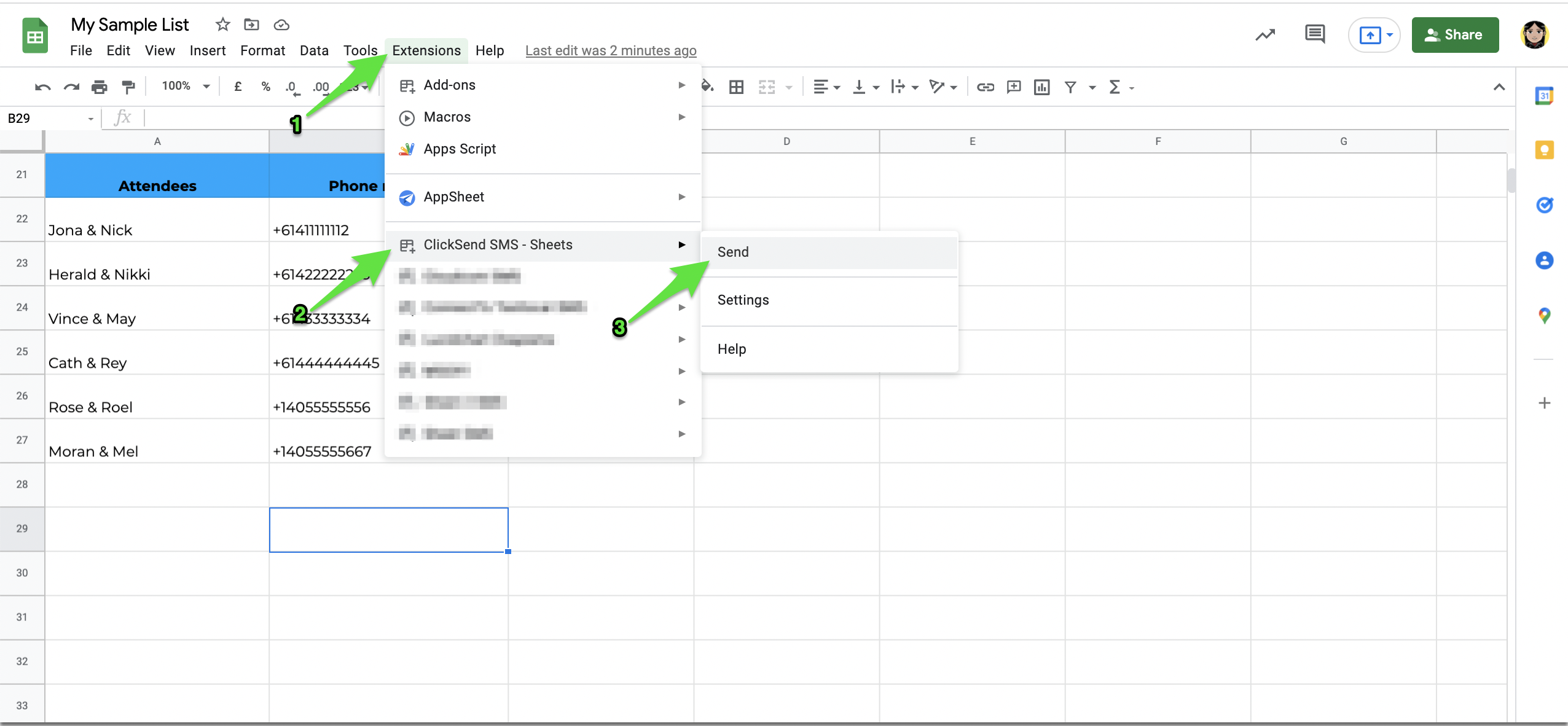Screen dimensions: 1568x726
Task: Click the Fill color bucket icon
Action: pos(708,87)
